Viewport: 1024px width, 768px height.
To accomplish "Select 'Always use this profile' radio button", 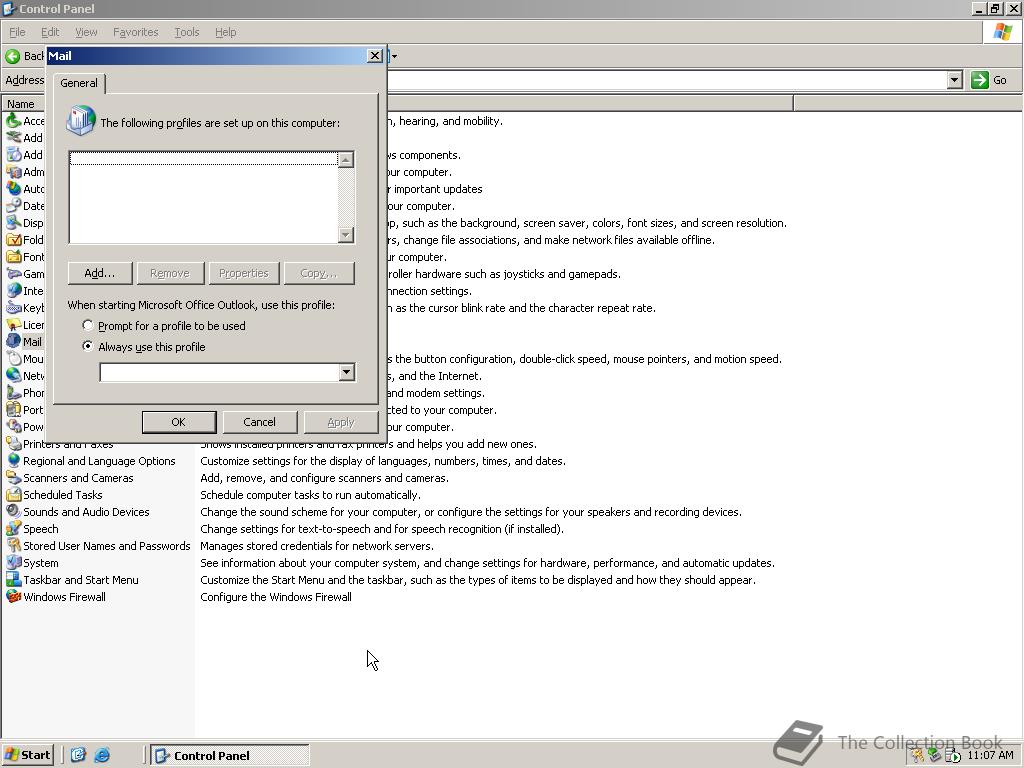I will pyautogui.click(x=88, y=346).
